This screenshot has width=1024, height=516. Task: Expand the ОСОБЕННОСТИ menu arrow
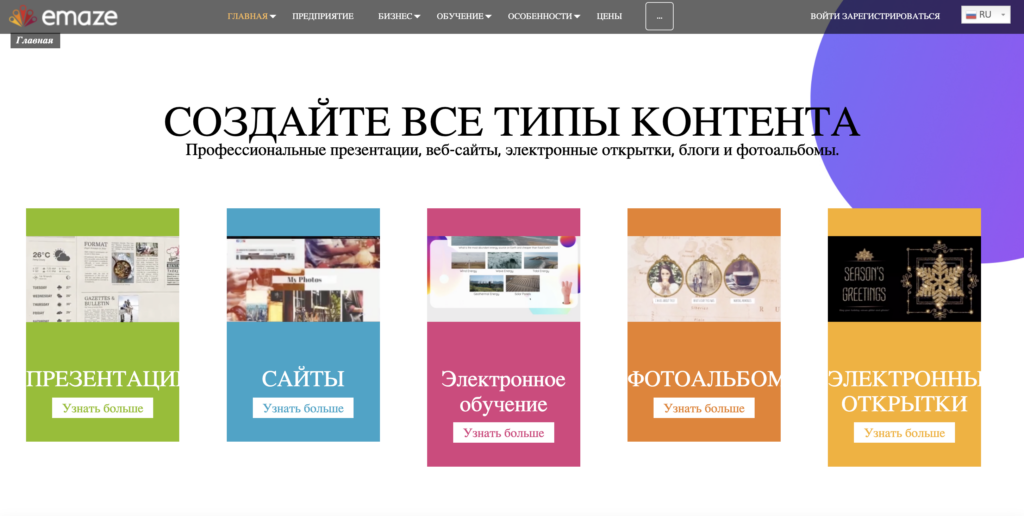coord(577,17)
